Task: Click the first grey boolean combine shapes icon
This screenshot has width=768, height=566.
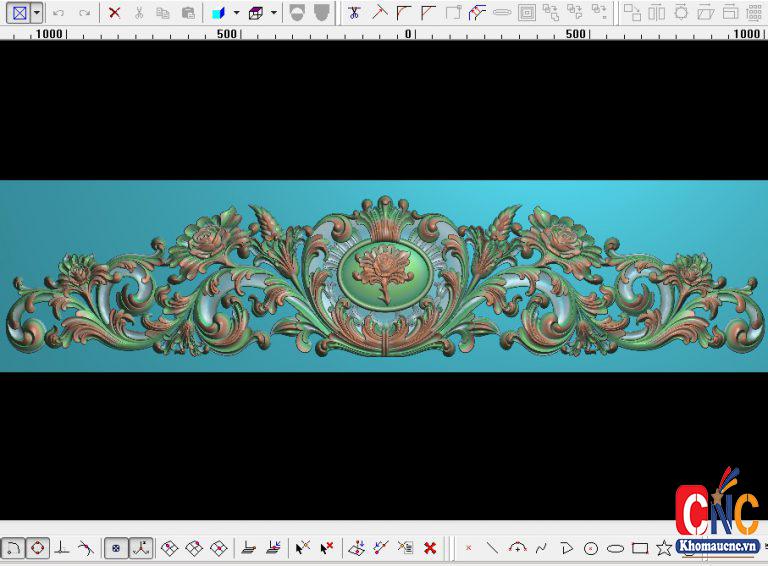Action: (551, 13)
